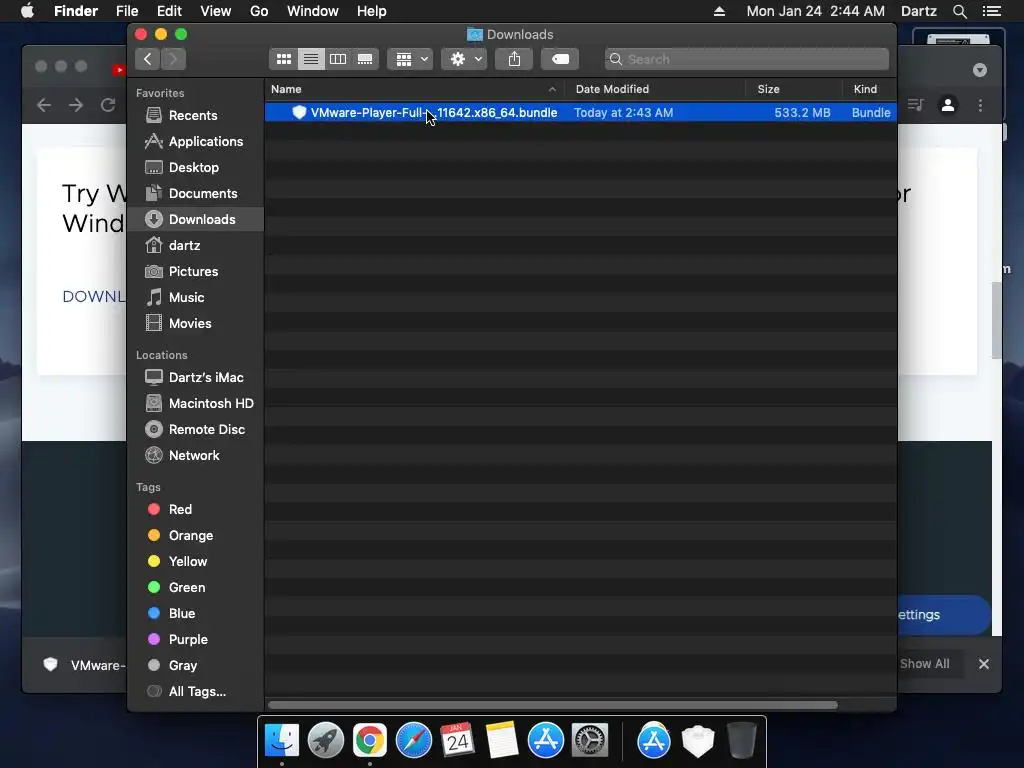The image size is (1024, 768).
Task: Open All Tags… in sidebar
Action: (x=195, y=692)
